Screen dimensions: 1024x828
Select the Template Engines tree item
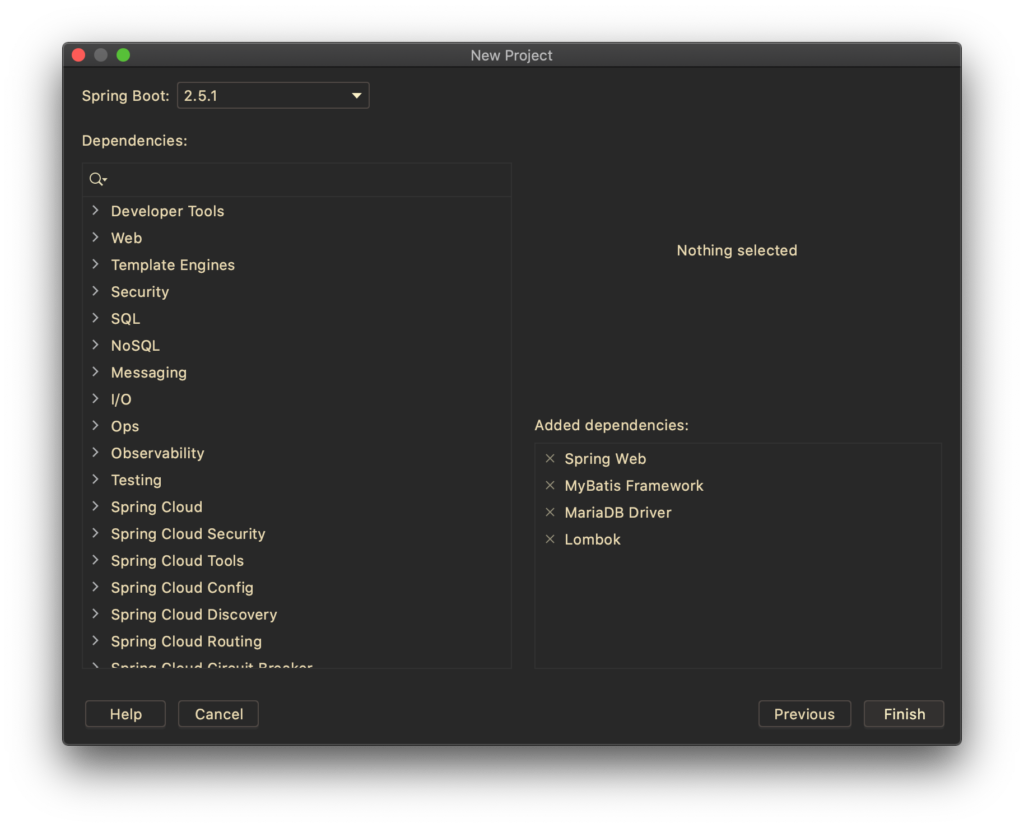point(173,265)
